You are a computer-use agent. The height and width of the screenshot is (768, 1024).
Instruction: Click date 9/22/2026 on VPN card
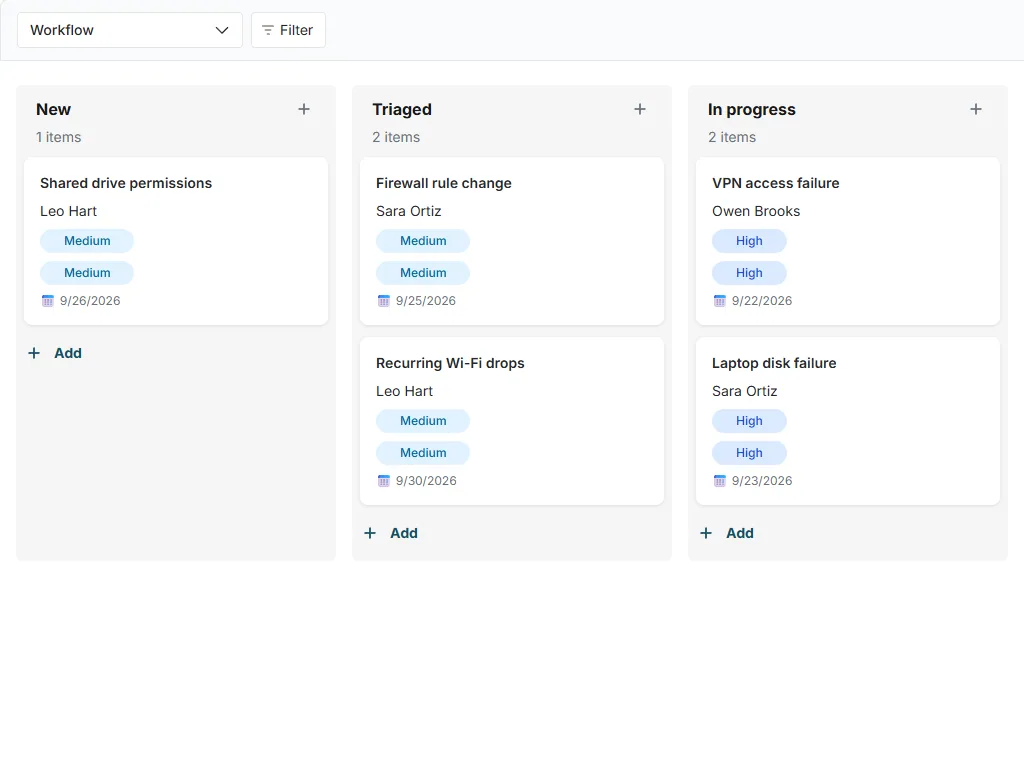761,301
